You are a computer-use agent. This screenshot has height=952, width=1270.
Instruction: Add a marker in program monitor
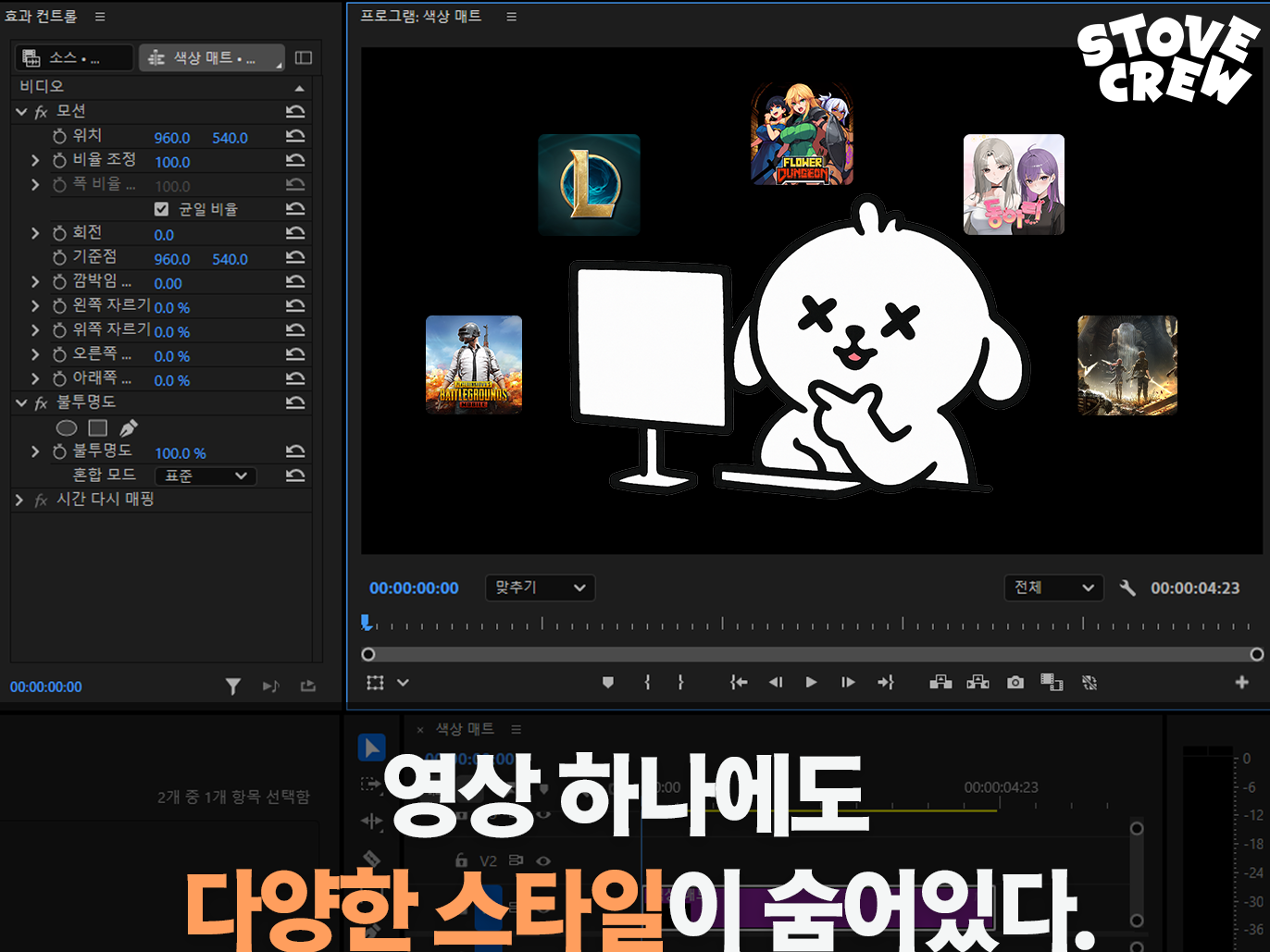608,683
